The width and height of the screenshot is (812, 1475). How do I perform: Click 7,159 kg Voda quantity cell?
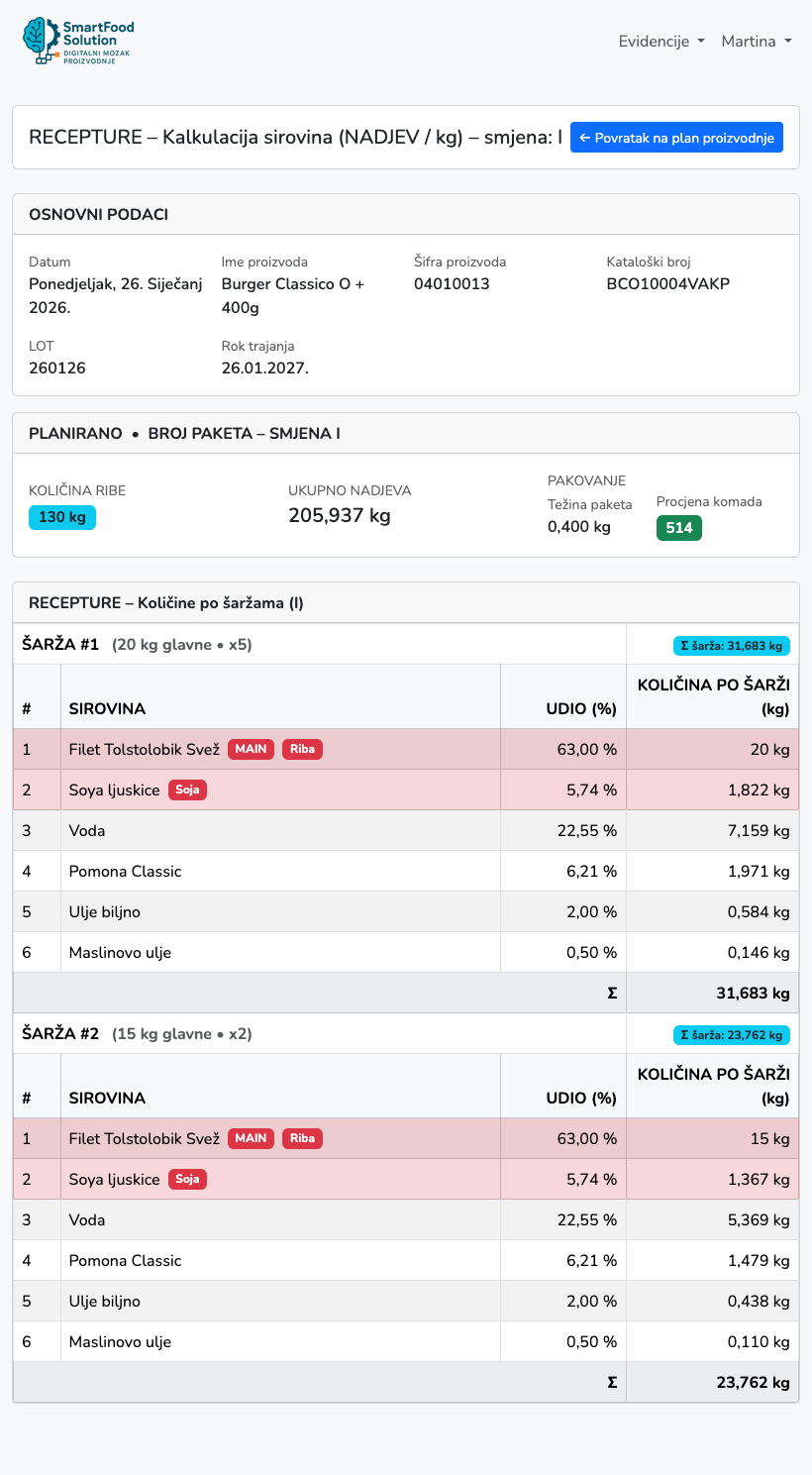tap(713, 830)
